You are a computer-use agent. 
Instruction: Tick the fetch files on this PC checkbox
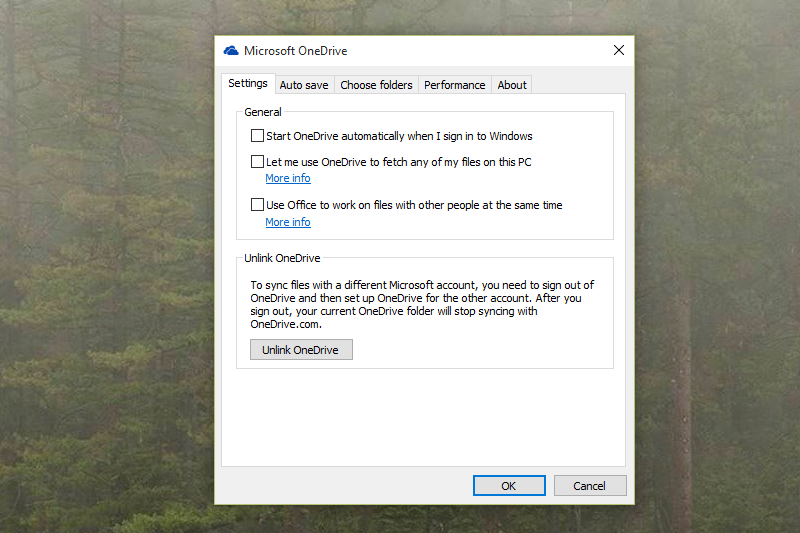point(257,162)
